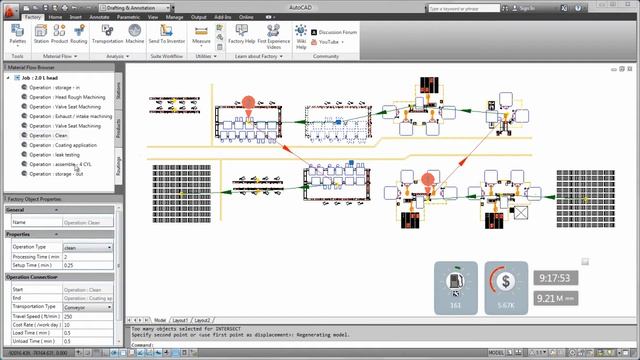The image size is (640, 360).
Task: Open the Products side tab
Action: (x=118, y=128)
